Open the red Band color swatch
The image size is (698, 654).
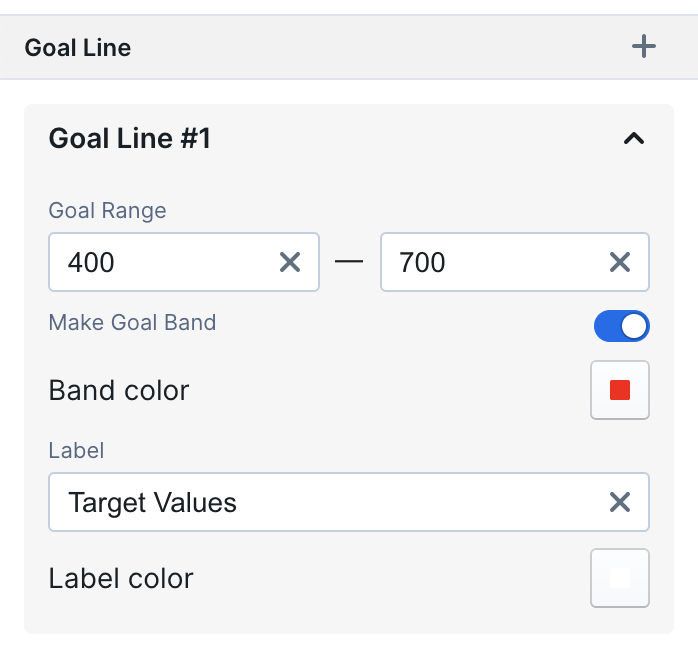click(620, 390)
